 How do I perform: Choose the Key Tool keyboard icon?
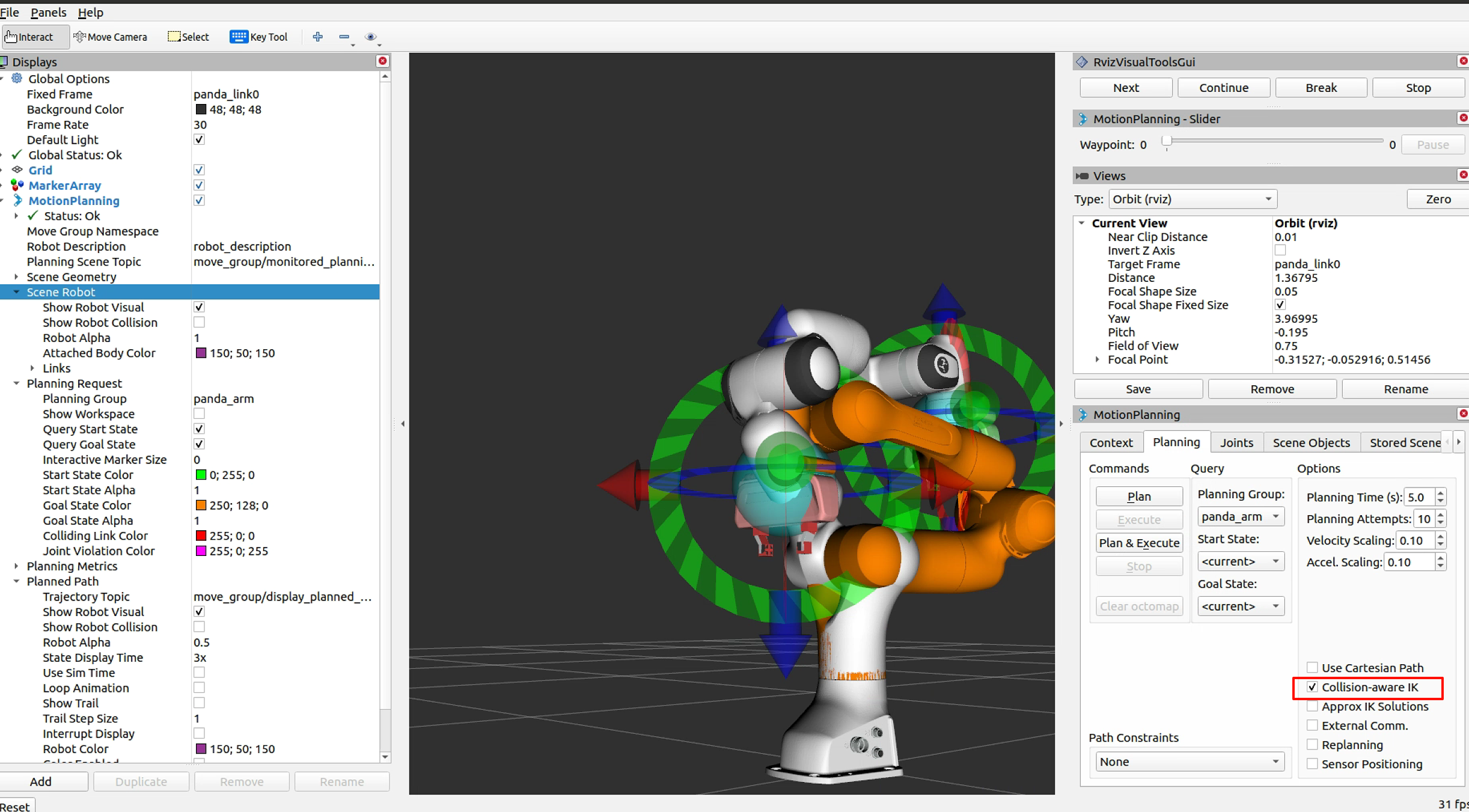coord(239,37)
